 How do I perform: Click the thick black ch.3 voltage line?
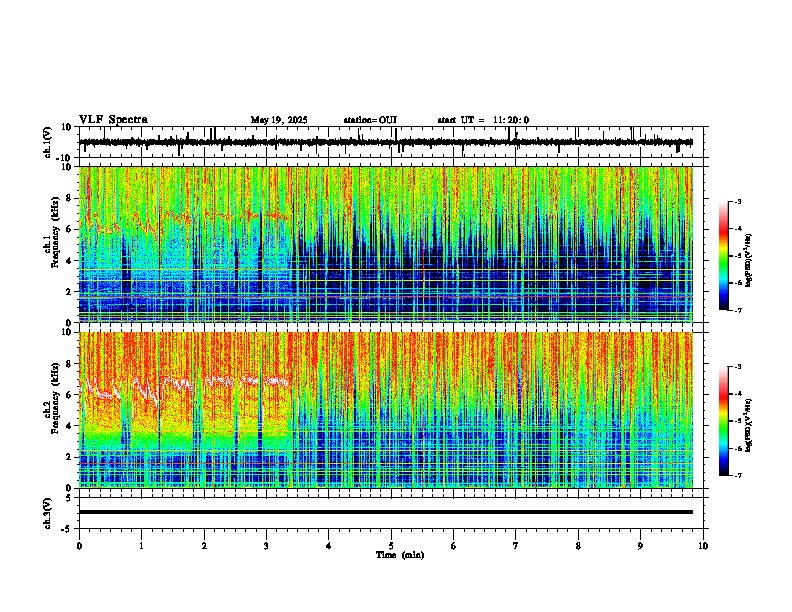pyautogui.click(x=385, y=512)
